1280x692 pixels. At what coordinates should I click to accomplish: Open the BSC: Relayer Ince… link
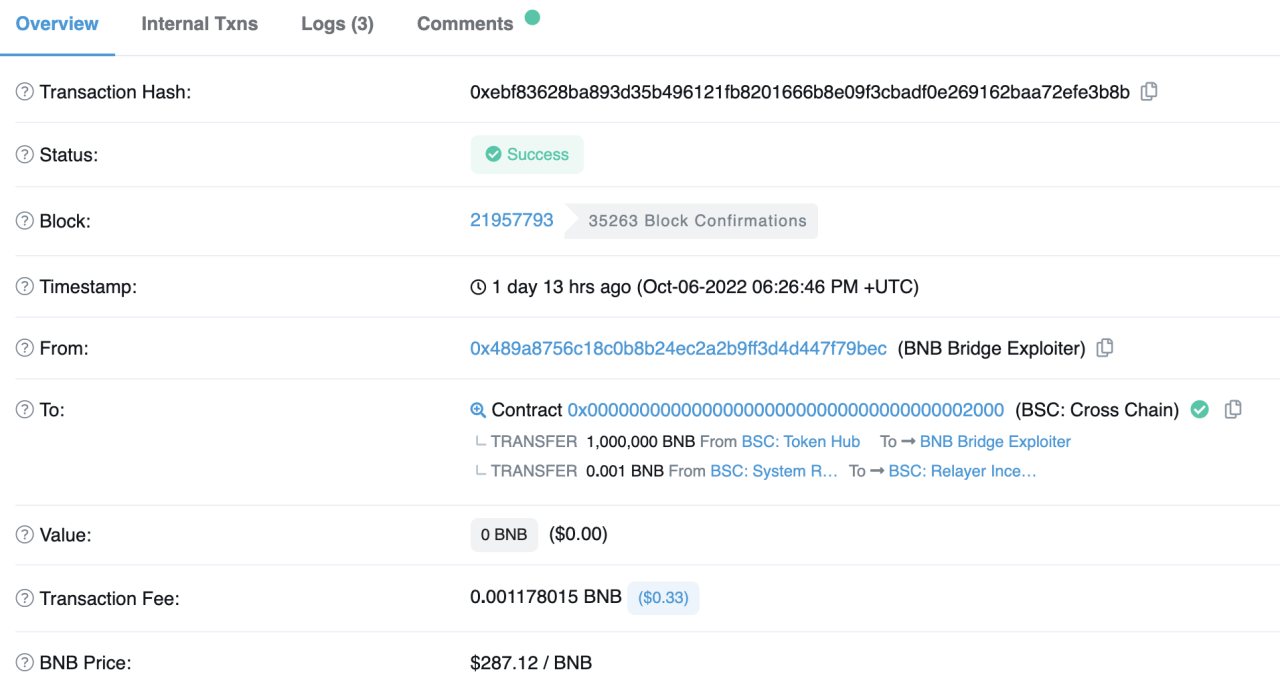tap(962, 471)
